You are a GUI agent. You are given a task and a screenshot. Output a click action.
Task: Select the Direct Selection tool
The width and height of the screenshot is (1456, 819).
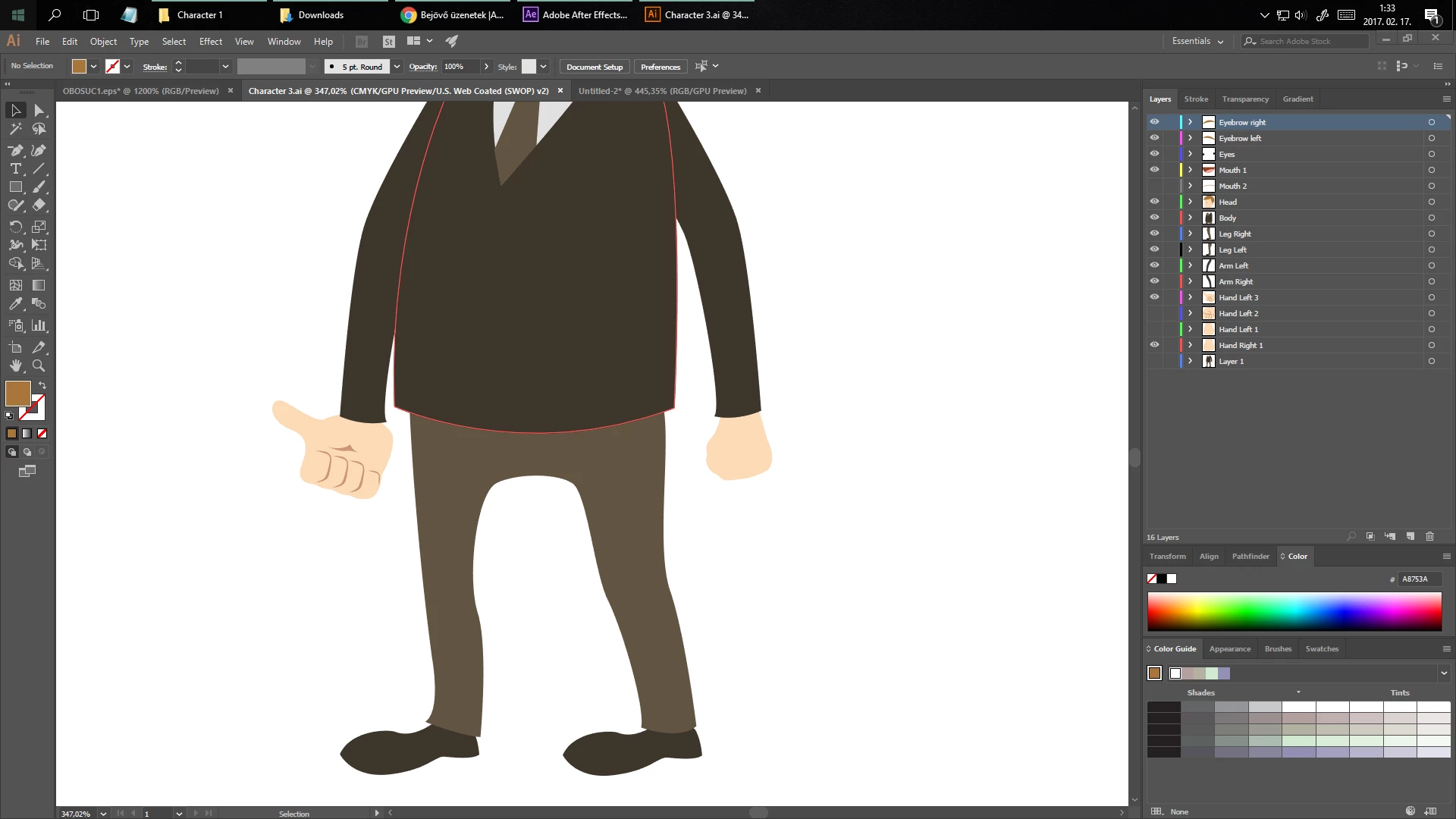point(39,111)
